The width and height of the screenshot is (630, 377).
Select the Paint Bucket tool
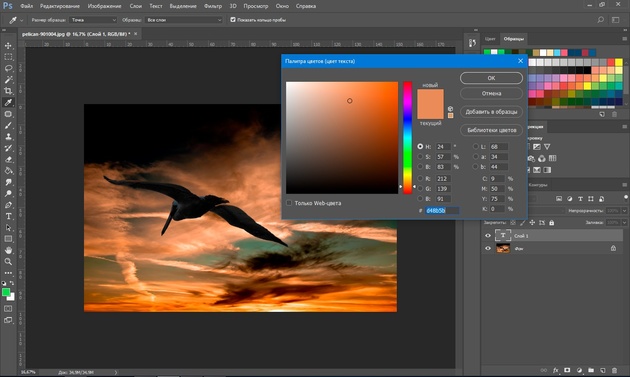8,170
